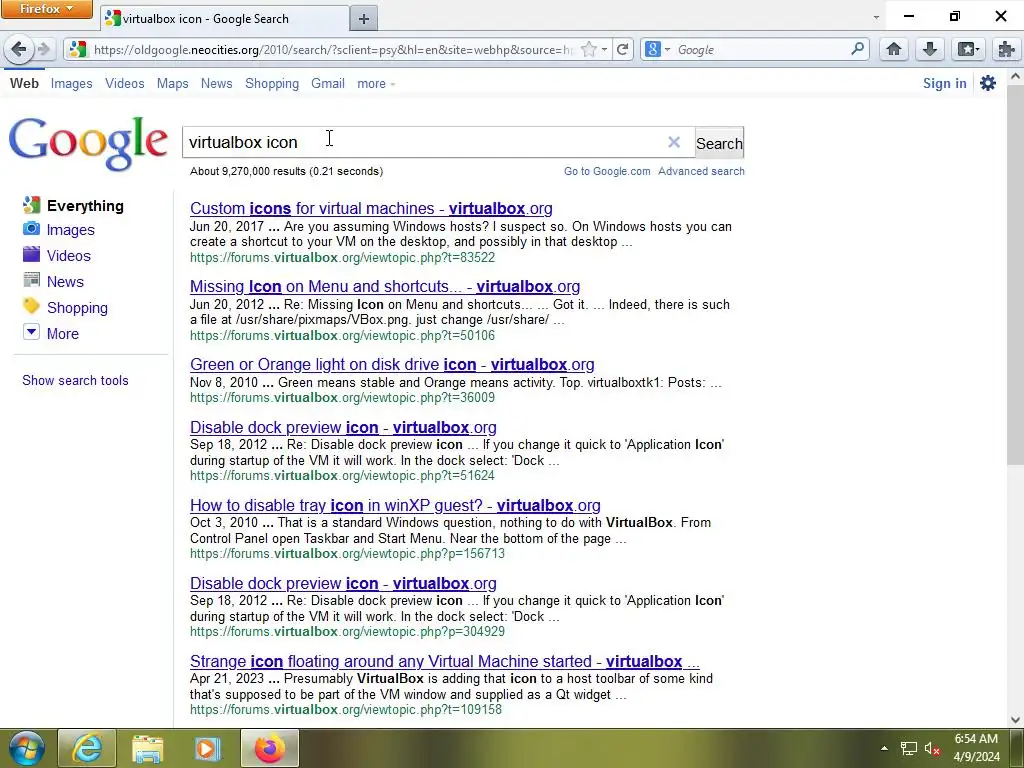The width and height of the screenshot is (1024, 768).
Task: Click the Images camera icon in the sidebar
Action: click(31, 229)
